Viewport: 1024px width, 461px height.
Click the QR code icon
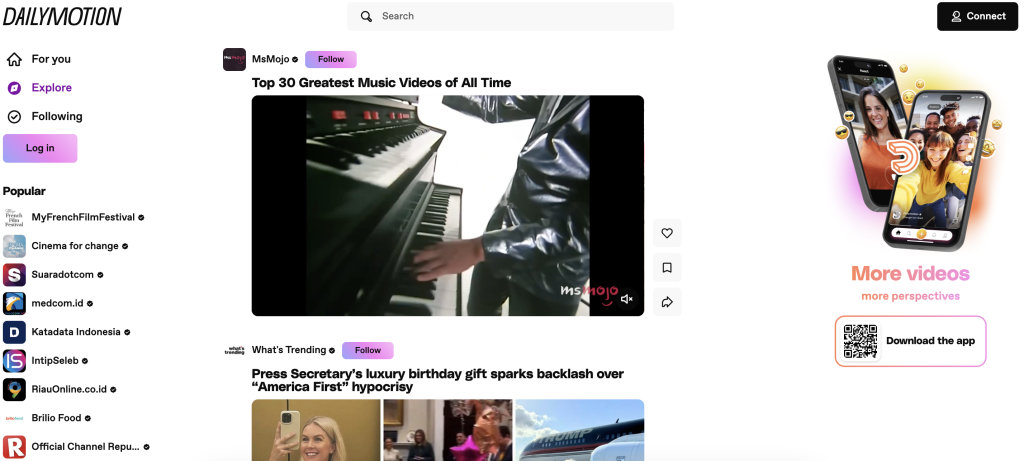(x=860, y=341)
